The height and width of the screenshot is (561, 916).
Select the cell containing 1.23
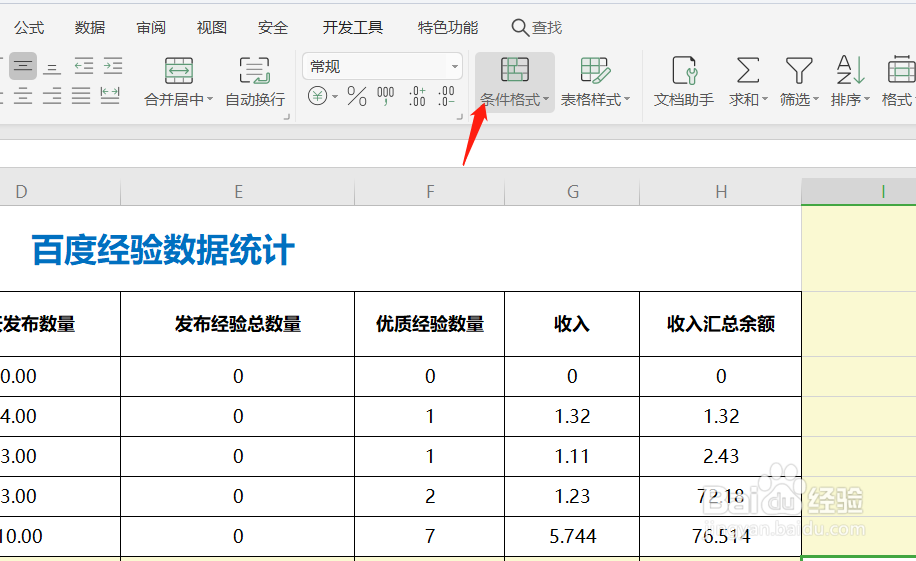pos(572,496)
